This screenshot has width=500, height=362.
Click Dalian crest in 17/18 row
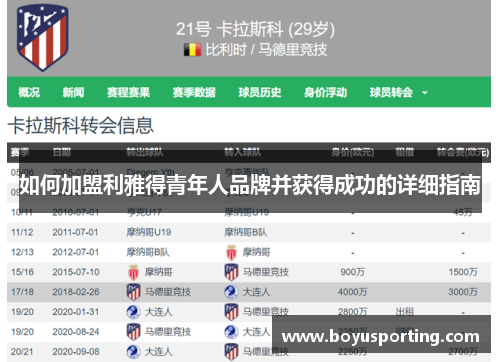point(231,292)
